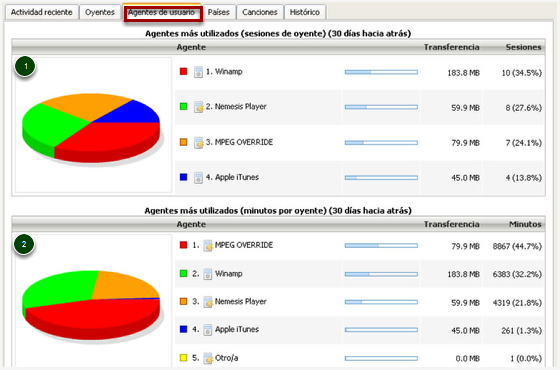The image size is (560, 370).
Task: Open the Países tab
Action: (x=218, y=12)
